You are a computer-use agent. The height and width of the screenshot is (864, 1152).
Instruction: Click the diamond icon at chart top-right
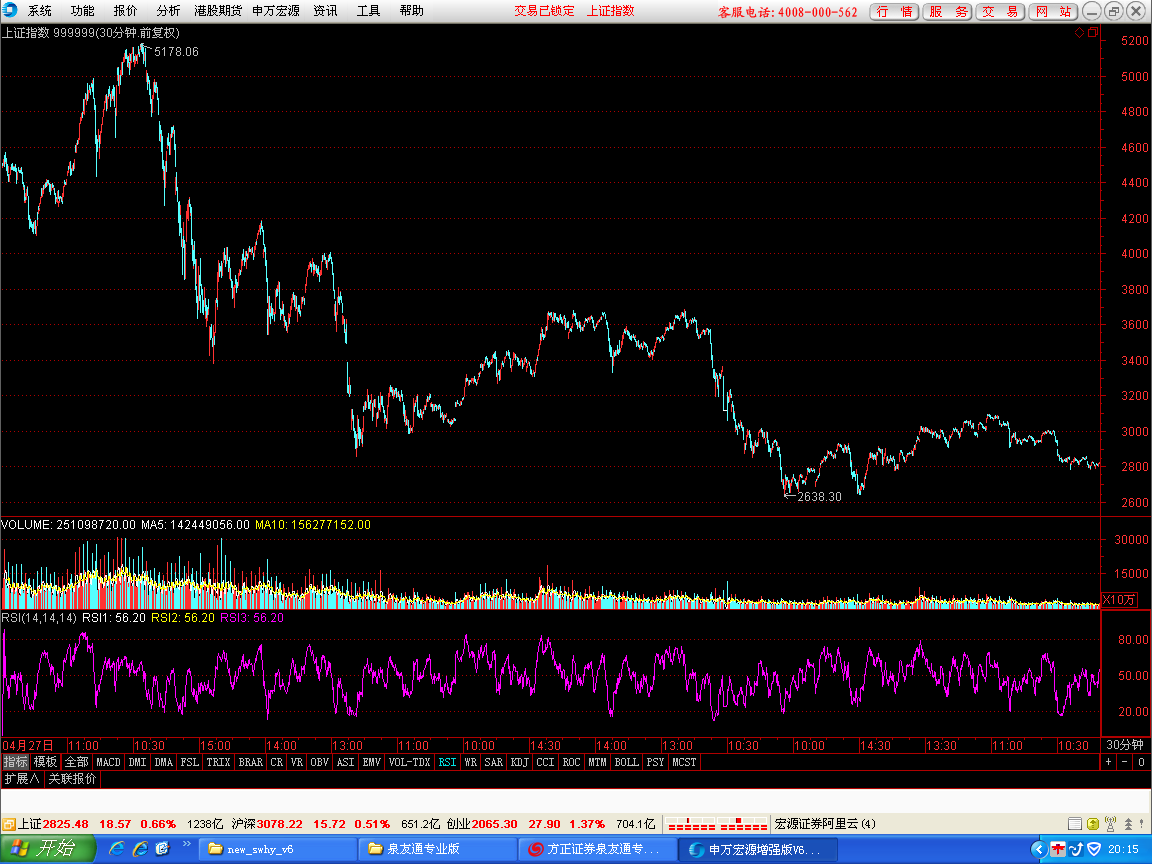pos(1079,32)
